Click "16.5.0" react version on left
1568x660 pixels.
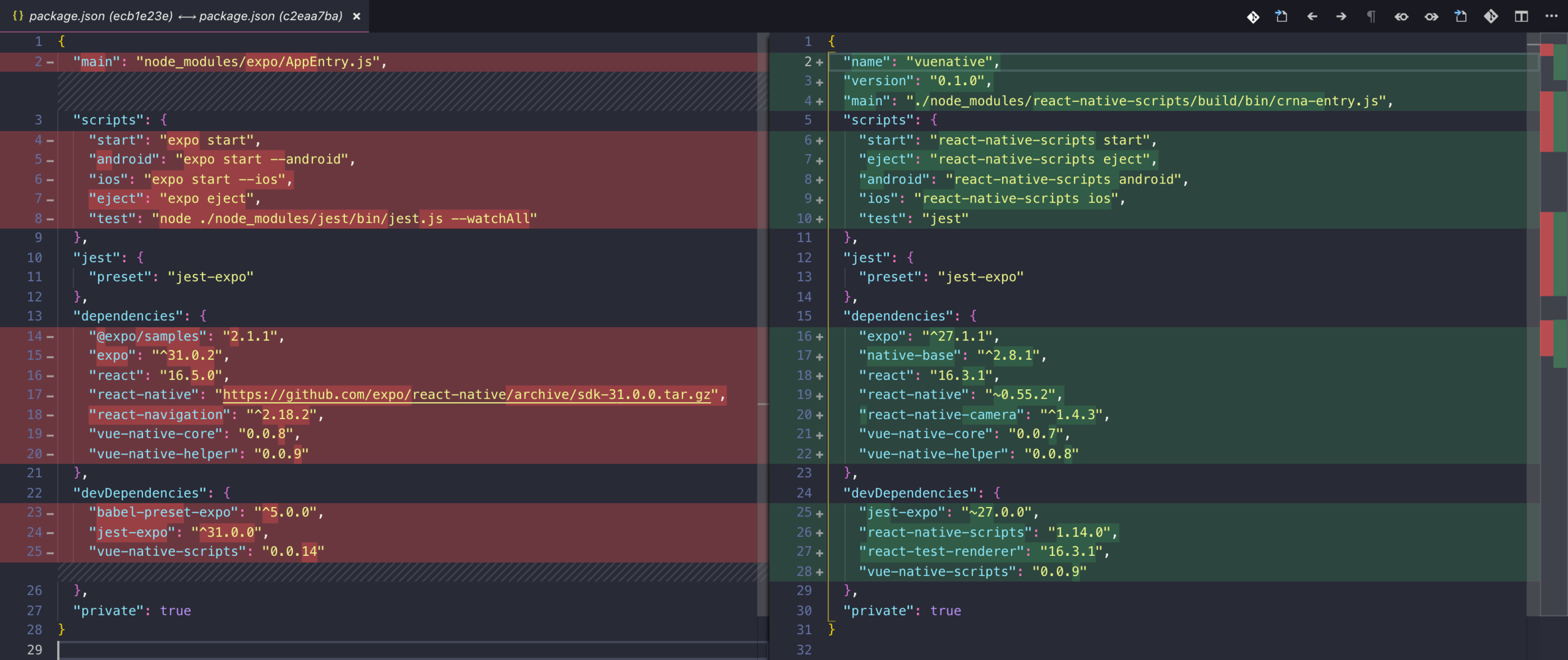pos(191,375)
